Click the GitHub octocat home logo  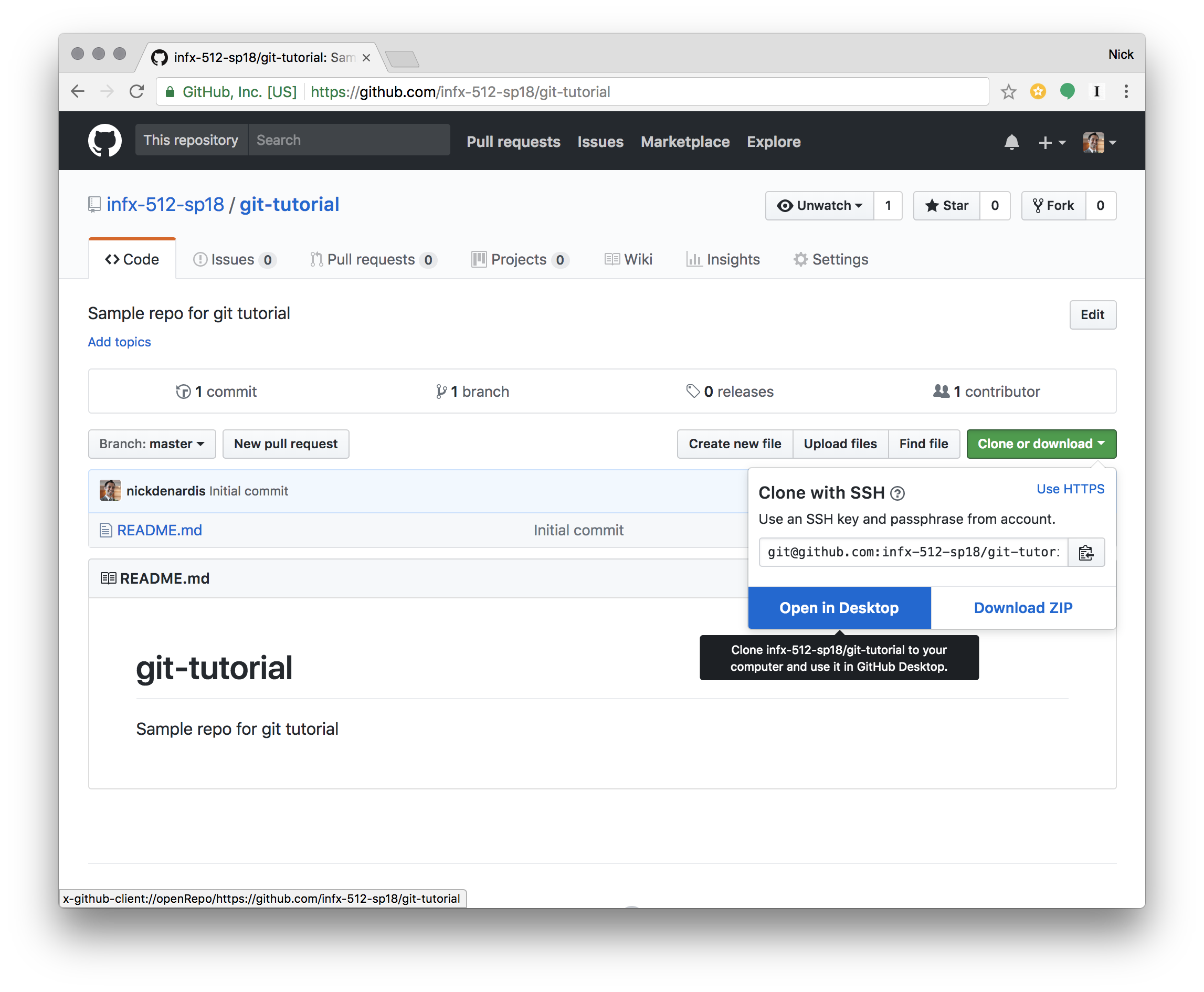click(x=104, y=141)
